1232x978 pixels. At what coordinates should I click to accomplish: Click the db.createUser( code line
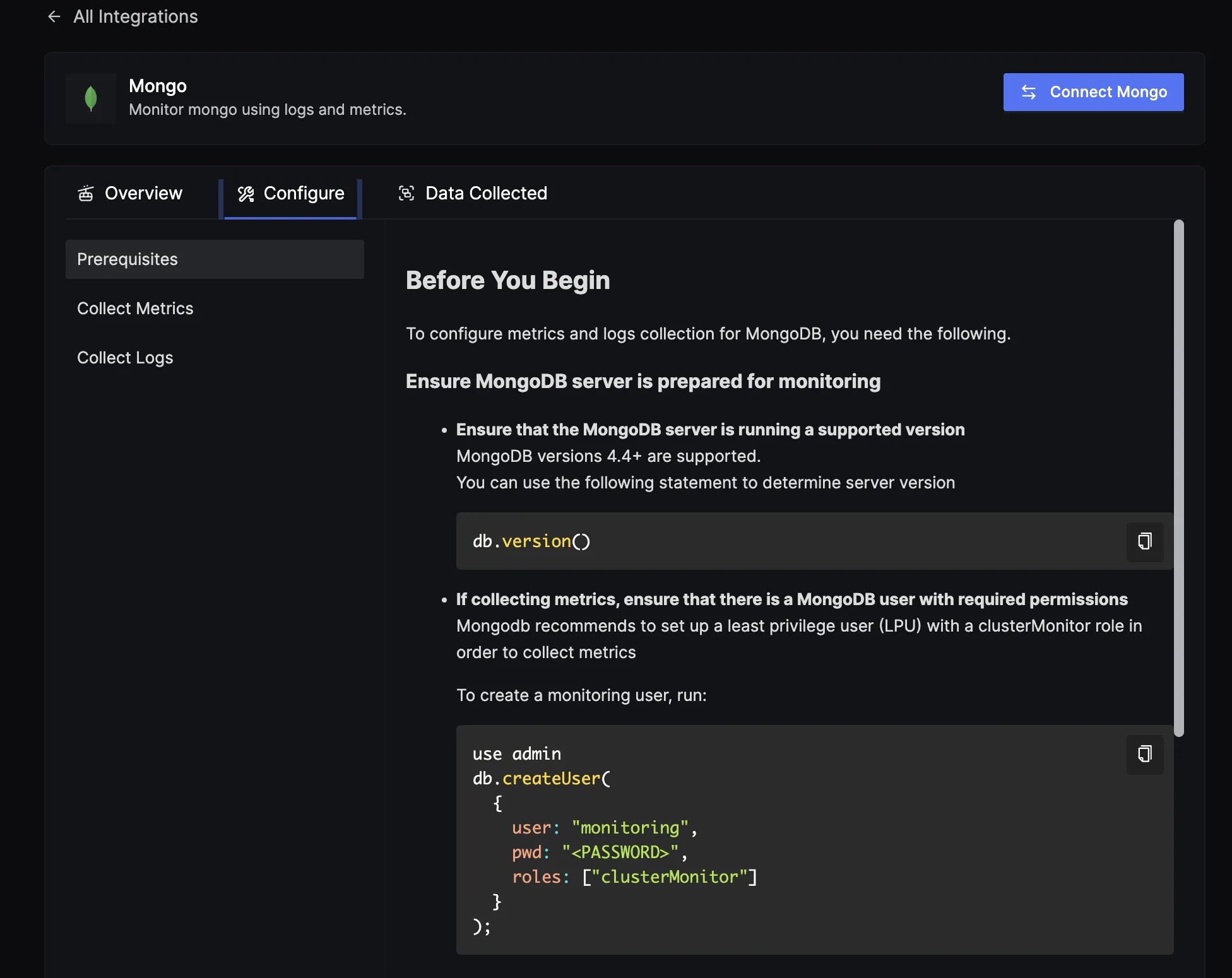click(542, 779)
